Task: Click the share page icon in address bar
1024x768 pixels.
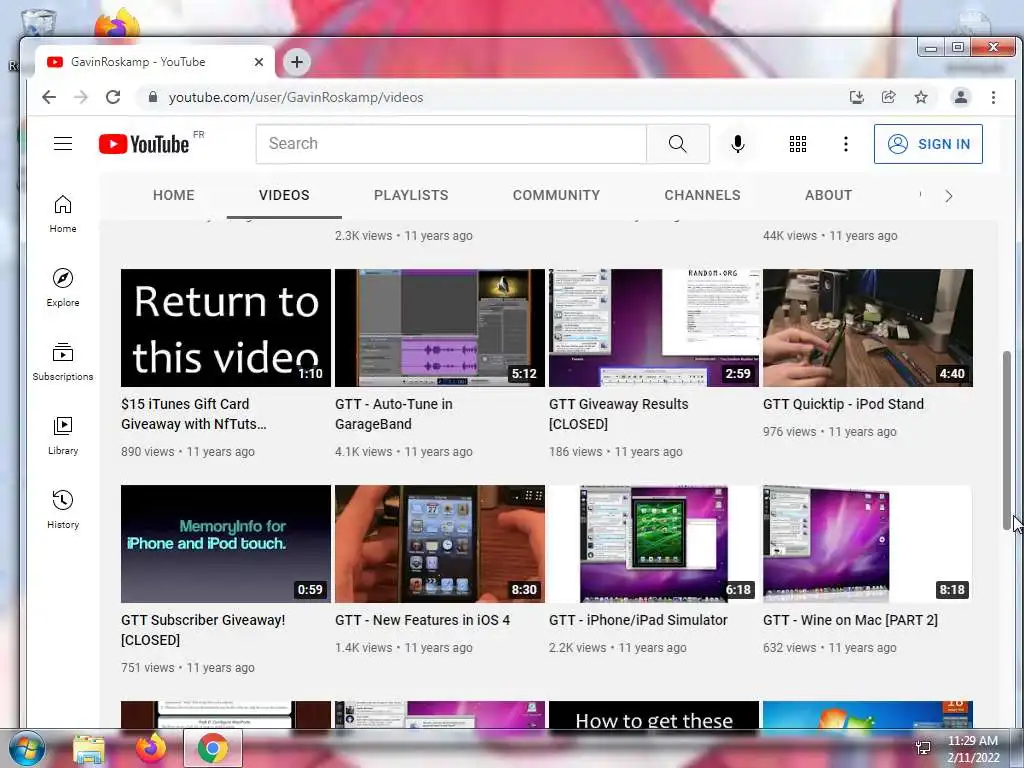Action: (889, 97)
